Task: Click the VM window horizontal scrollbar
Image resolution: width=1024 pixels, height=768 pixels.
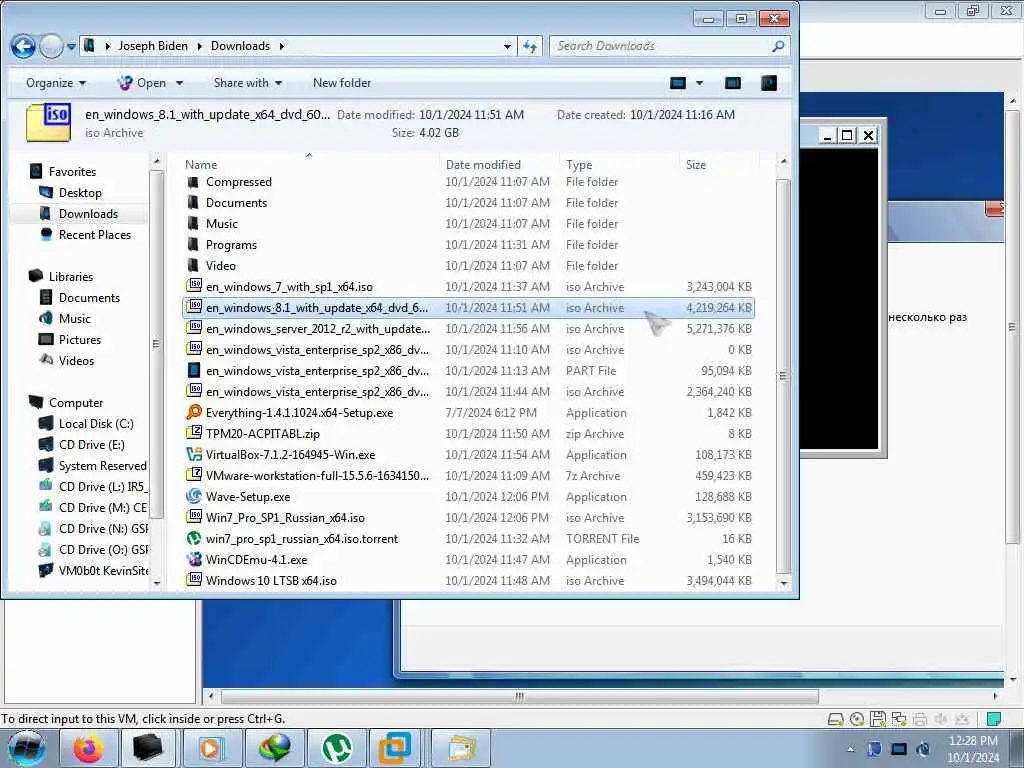Action: 519,696
